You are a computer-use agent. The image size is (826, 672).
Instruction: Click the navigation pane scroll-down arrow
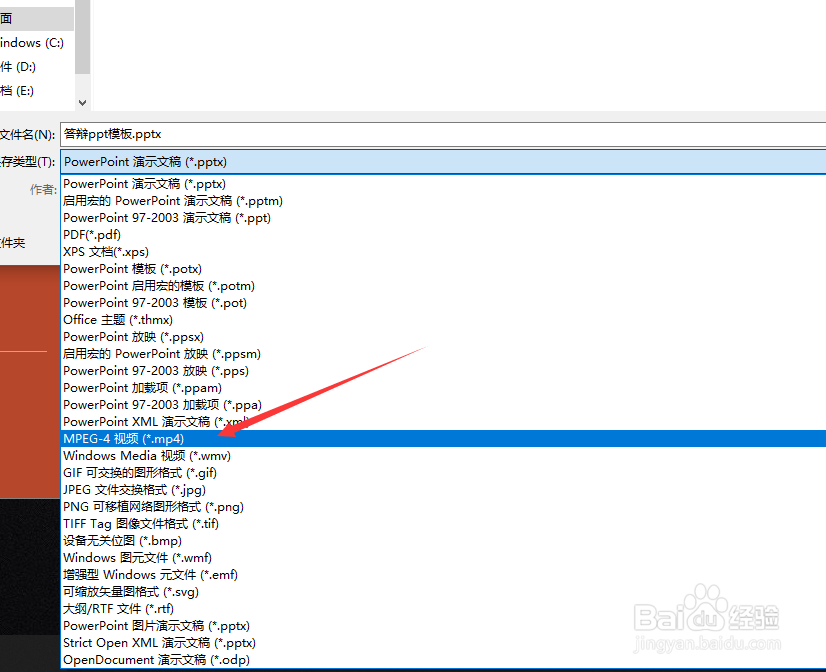pos(82,103)
